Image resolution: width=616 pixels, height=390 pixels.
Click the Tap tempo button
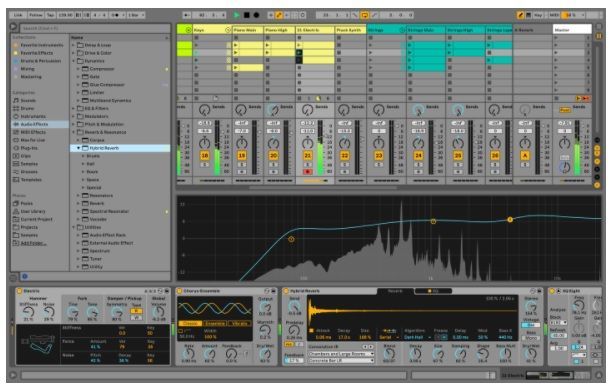tap(50, 15)
